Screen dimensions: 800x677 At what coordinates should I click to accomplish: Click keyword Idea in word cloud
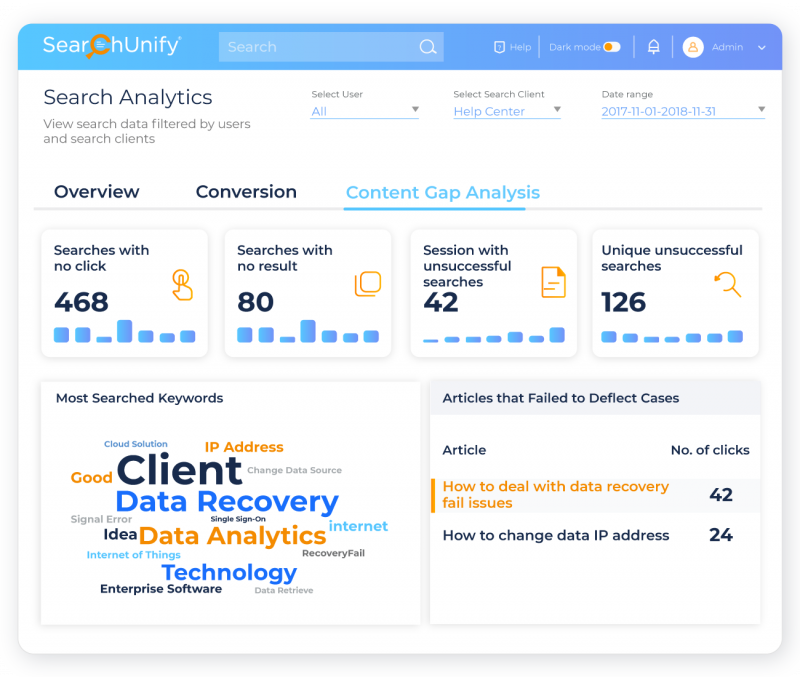point(120,535)
